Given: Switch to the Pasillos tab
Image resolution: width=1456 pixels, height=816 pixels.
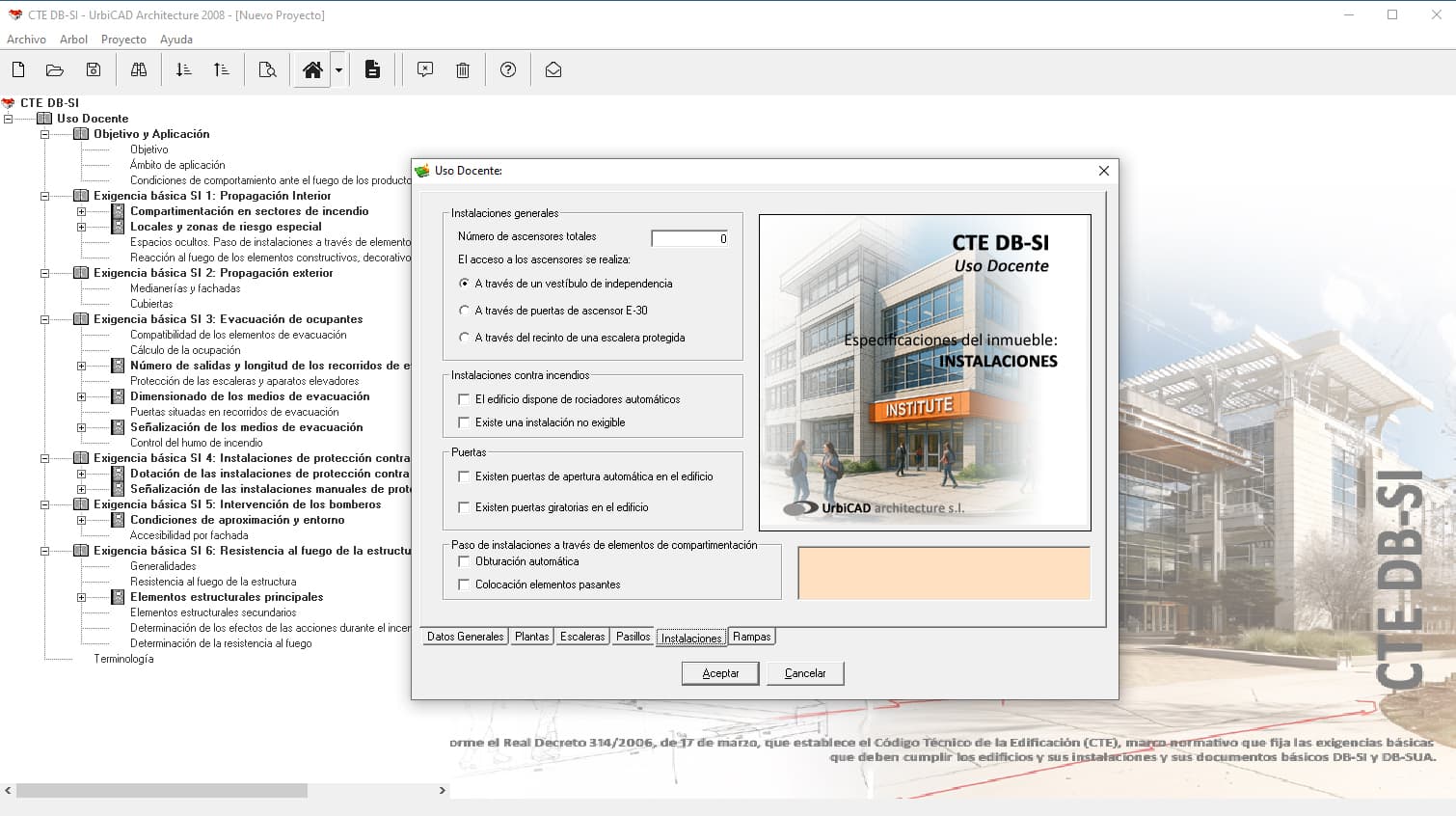Looking at the screenshot, I should tap(633, 637).
